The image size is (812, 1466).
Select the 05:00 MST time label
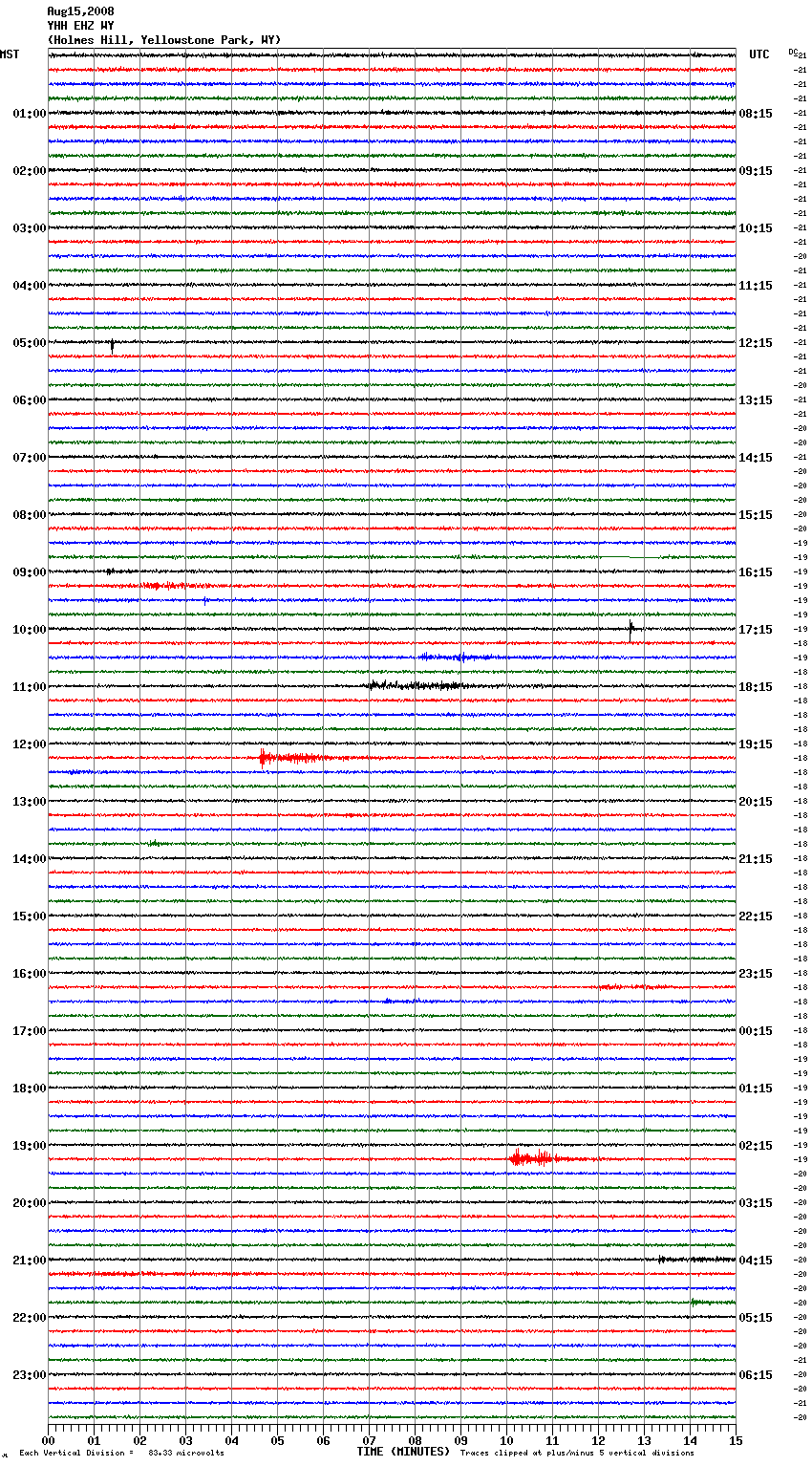click(x=29, y=343)
